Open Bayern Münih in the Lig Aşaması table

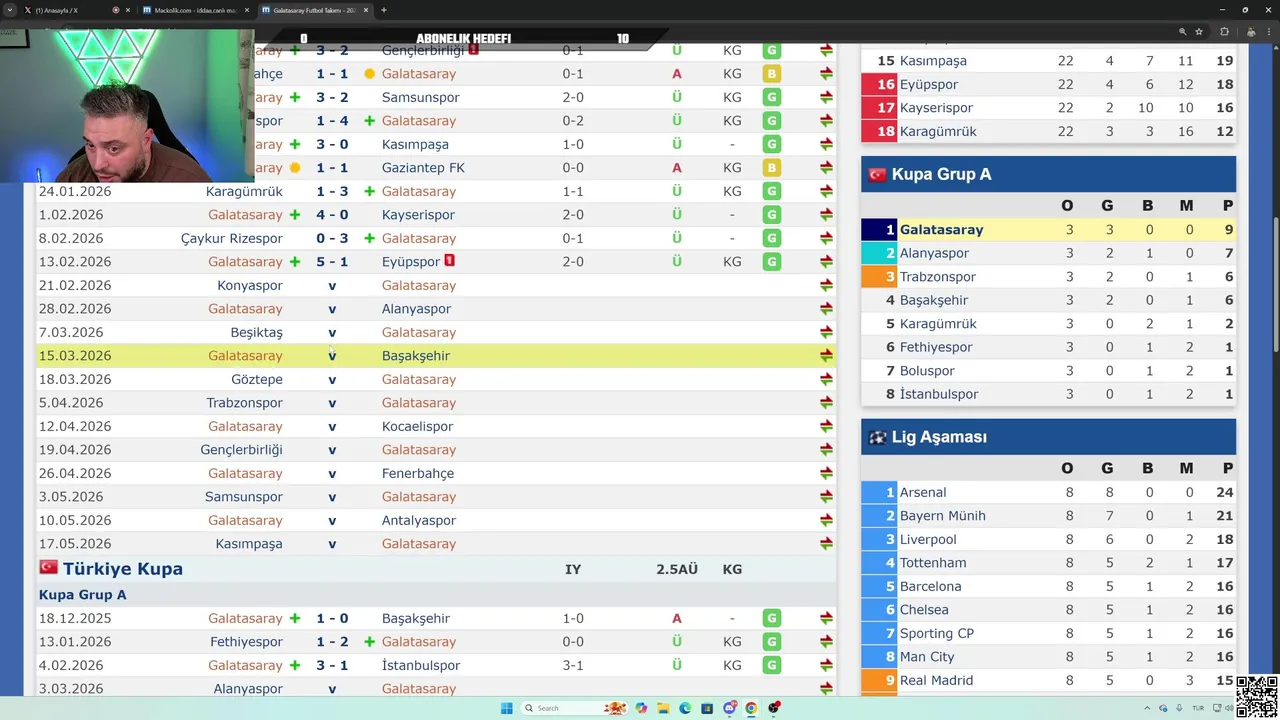pyautogui.click(x=942, y=516)
